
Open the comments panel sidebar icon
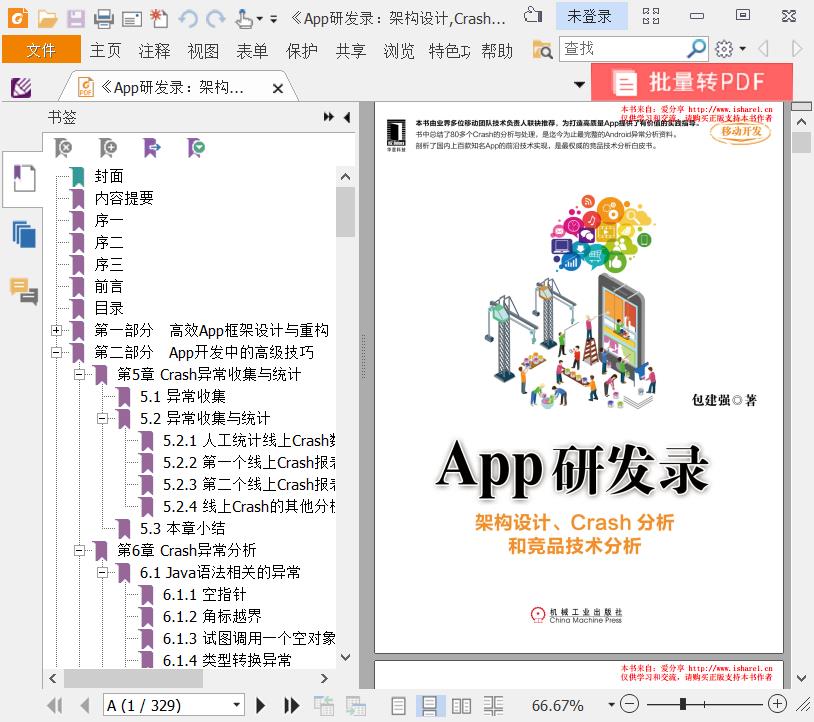point(24,291)
